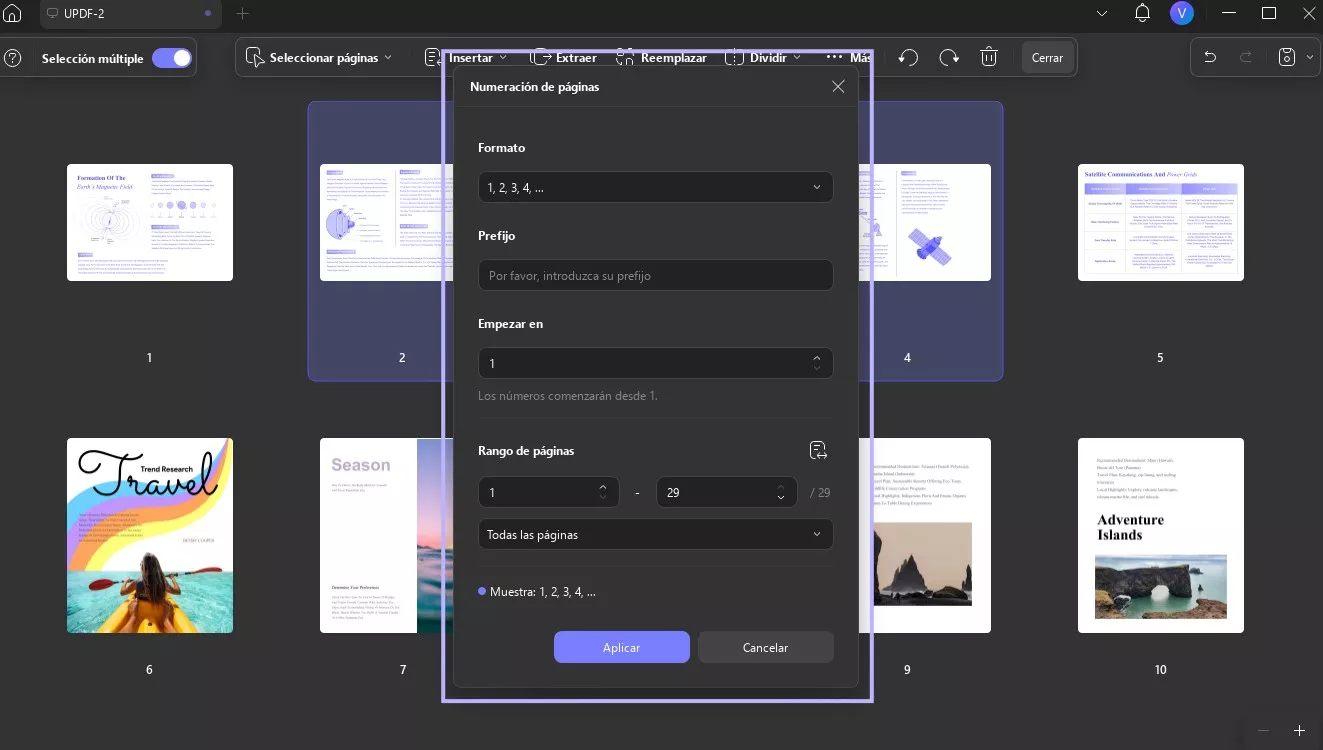The image size is (1323, 750).
Task: Open the help question mark icon
Action: (x=13, y=58)
